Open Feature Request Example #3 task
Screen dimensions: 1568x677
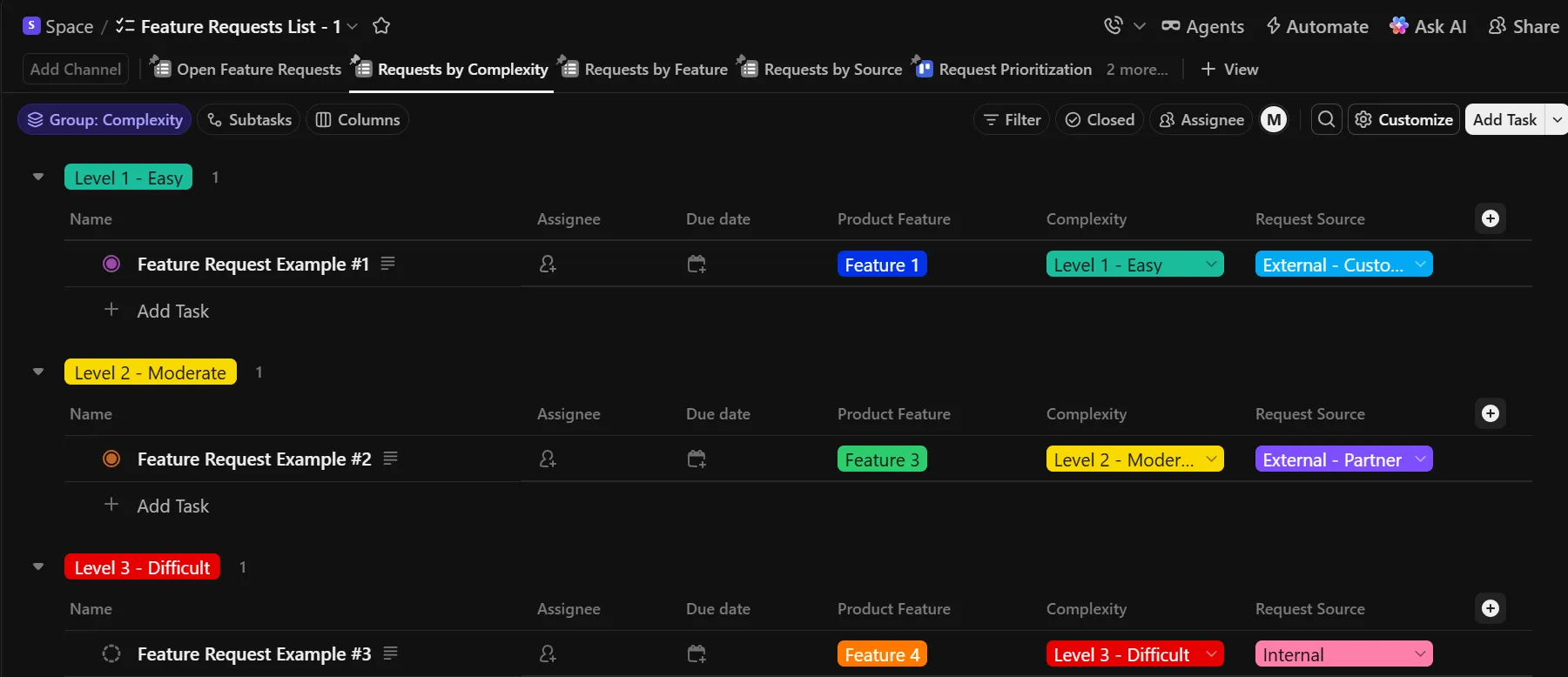coord(254,654)
